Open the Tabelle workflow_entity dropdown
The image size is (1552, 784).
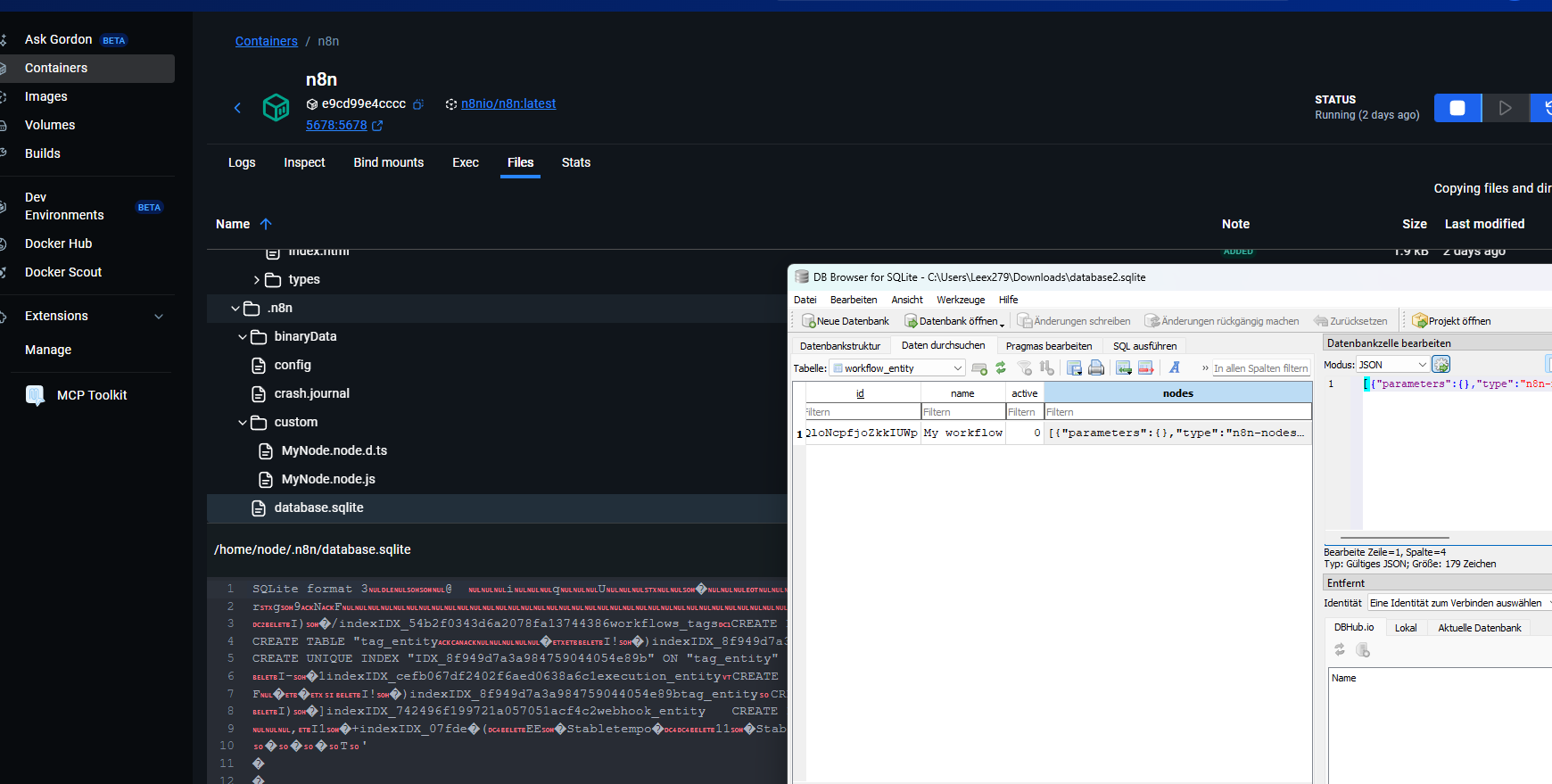tap(897, 368)
